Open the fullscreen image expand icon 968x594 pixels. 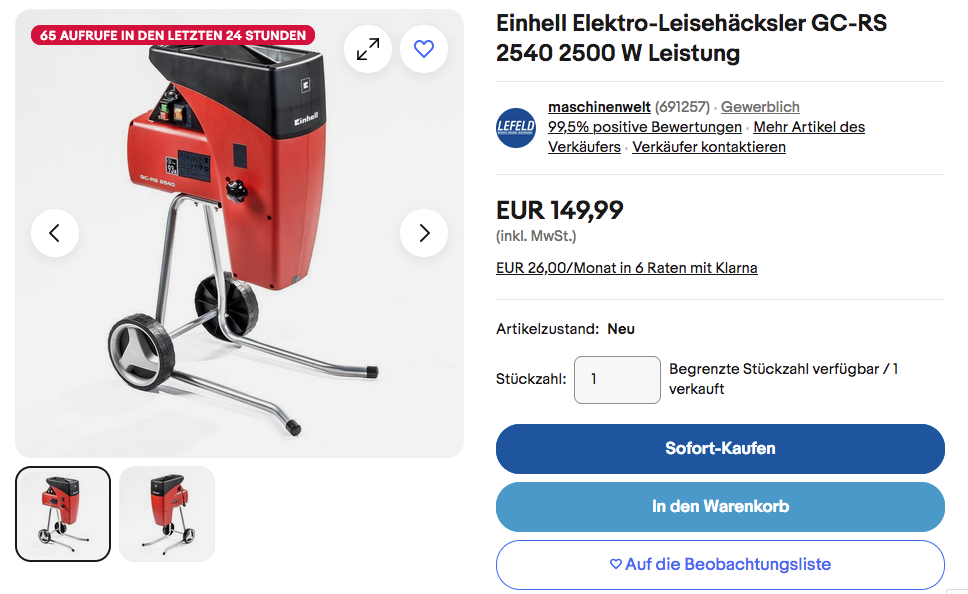click(368, 49)
